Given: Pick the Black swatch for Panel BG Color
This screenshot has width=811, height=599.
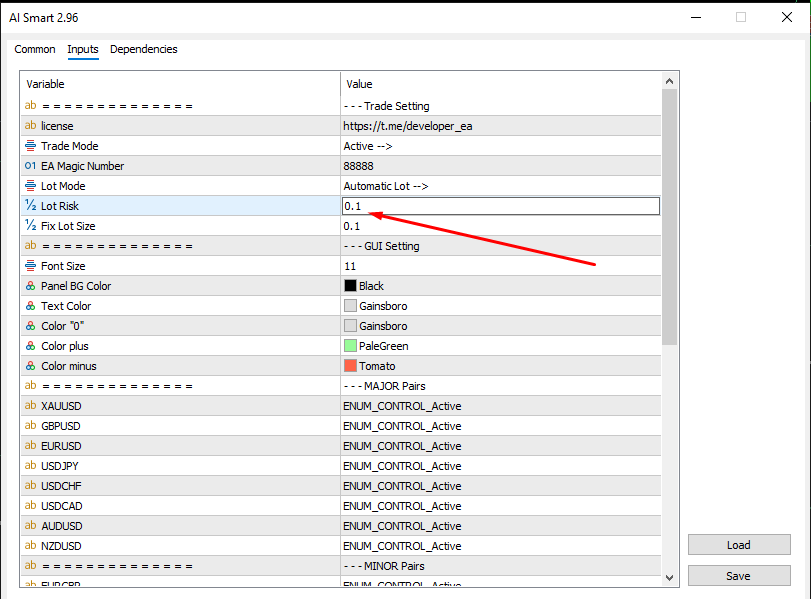Looking at the screenshot, I should click(x=350, y=286).
